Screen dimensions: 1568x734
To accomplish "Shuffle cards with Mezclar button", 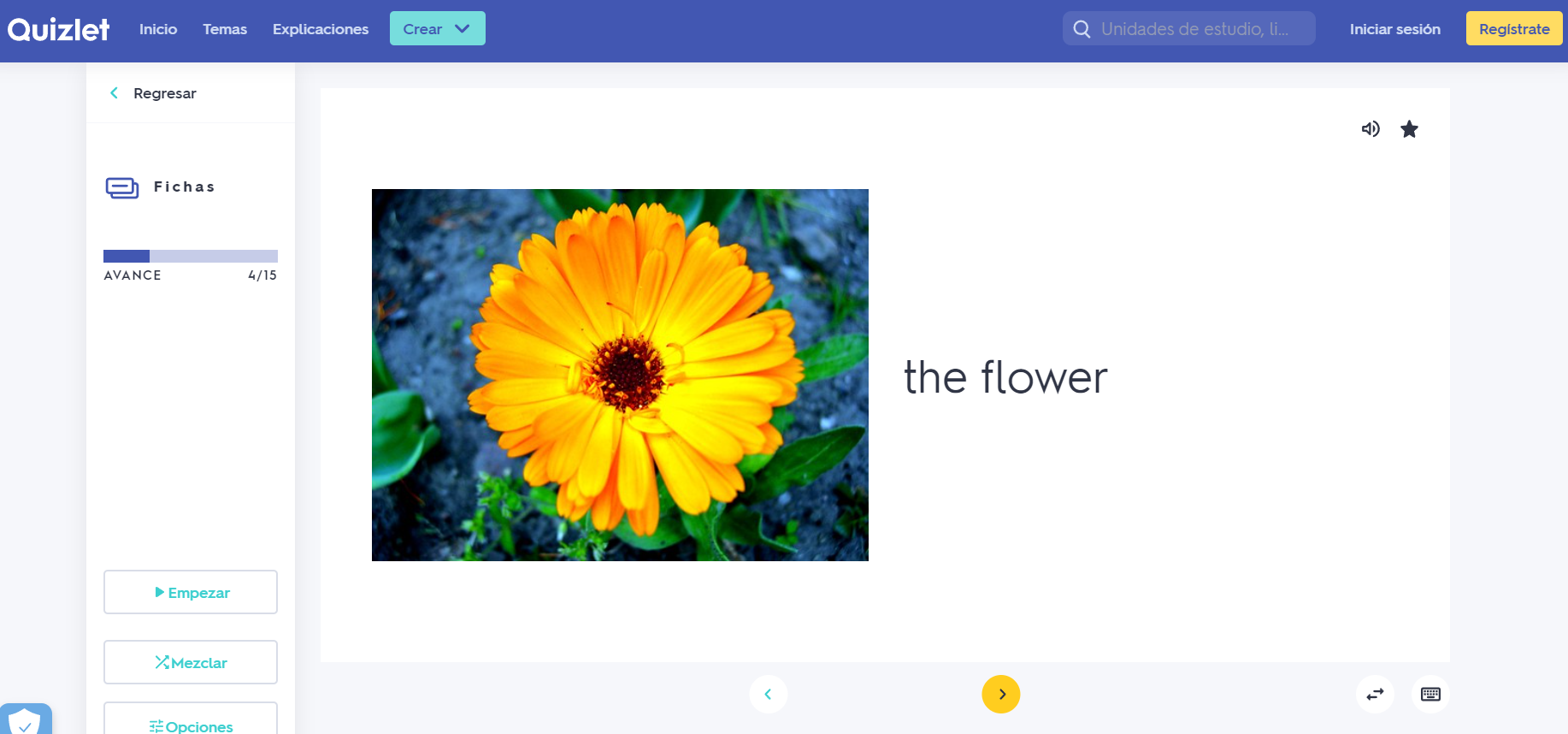I will click(x=191, y=662).
